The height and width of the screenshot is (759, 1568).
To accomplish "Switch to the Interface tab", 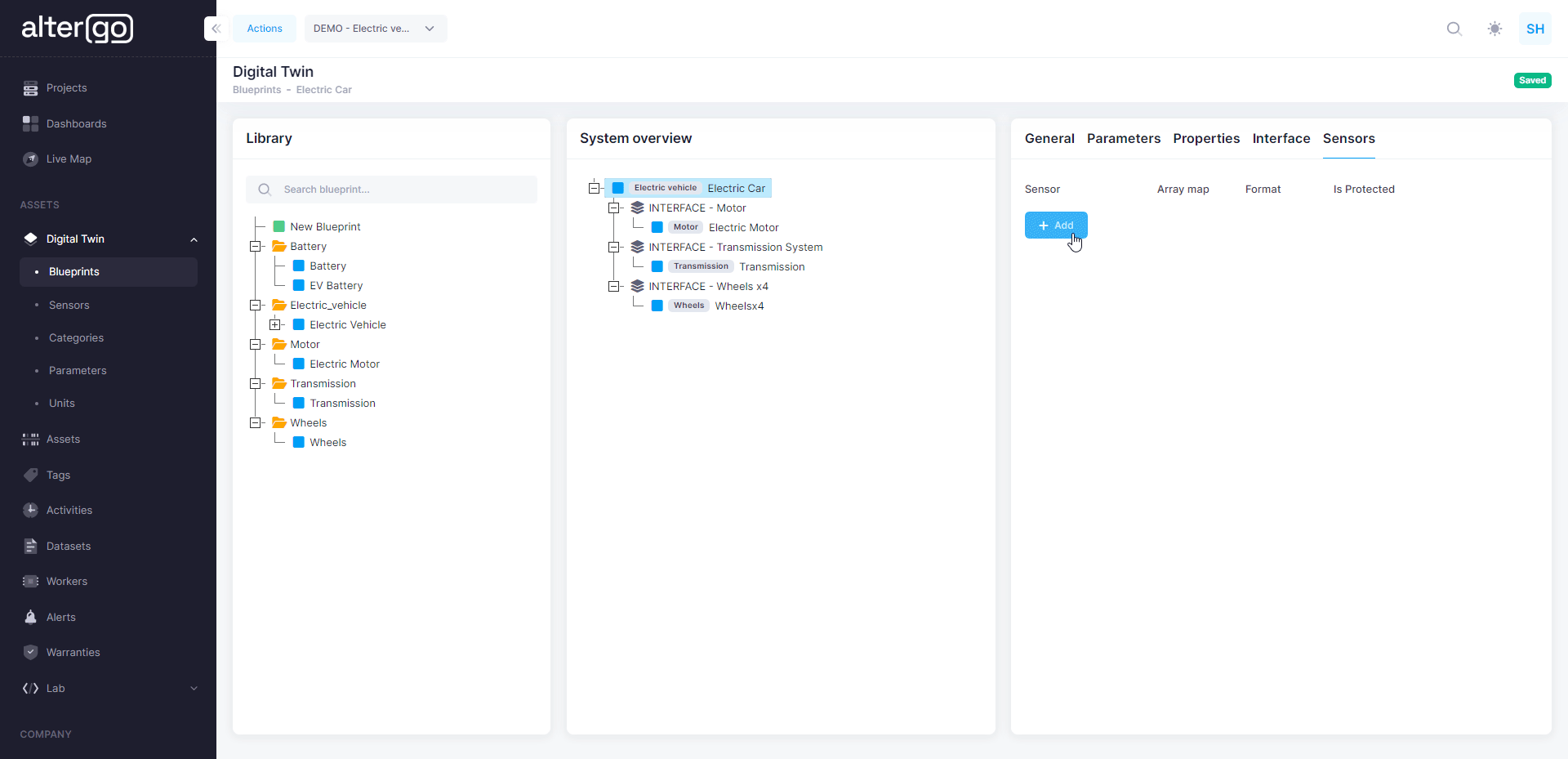I will pos(1281,139).
